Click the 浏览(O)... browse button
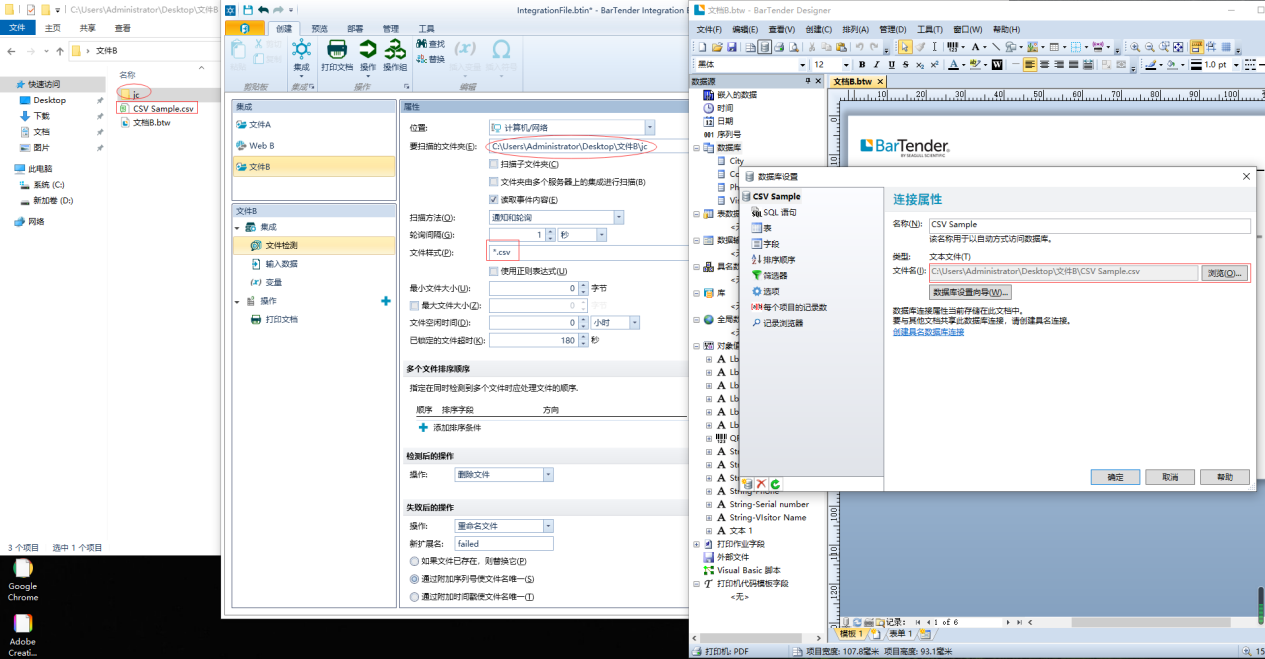This screenshot has width=1265, height=659. point(1224,272)
